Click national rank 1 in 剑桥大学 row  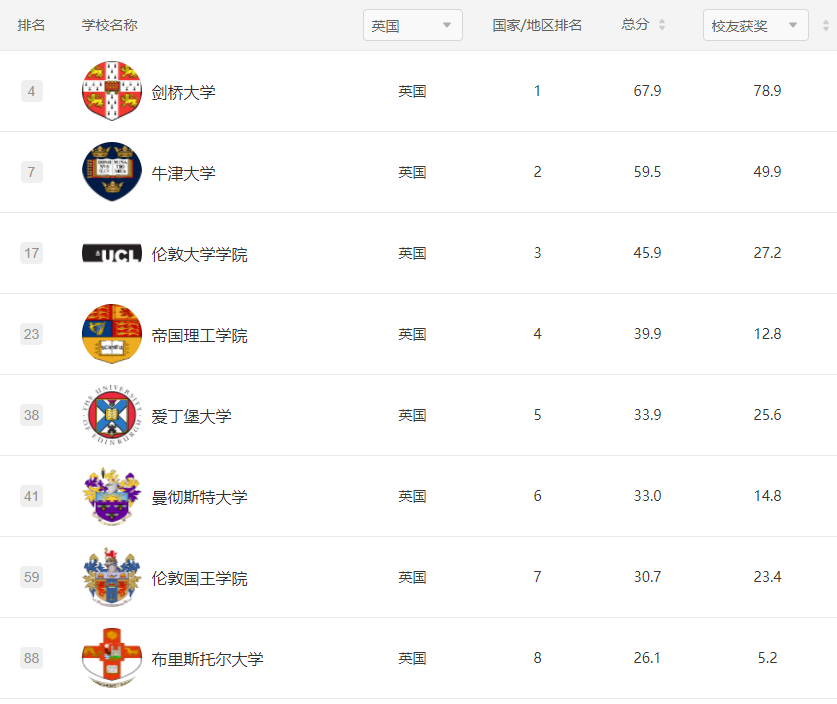point(538,91)
